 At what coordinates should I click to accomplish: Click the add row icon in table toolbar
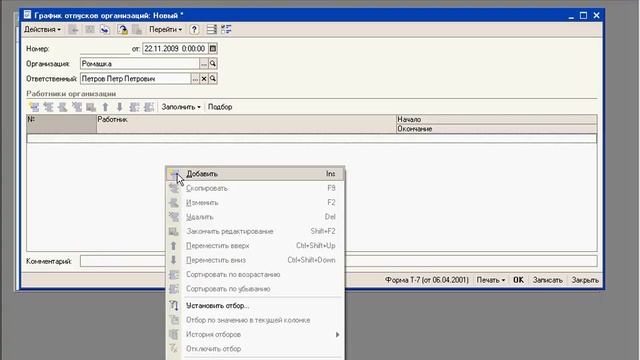tap(34, 107)
